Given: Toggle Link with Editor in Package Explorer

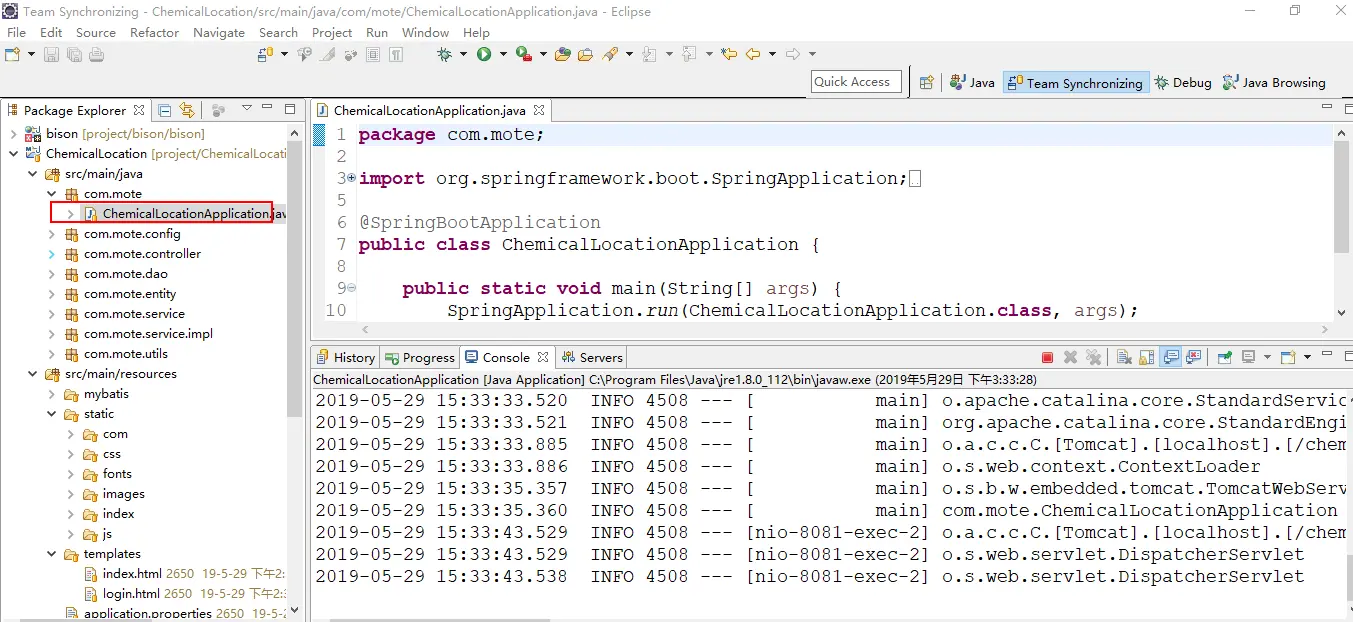Looking at the screenshot, I should (187, 110).
